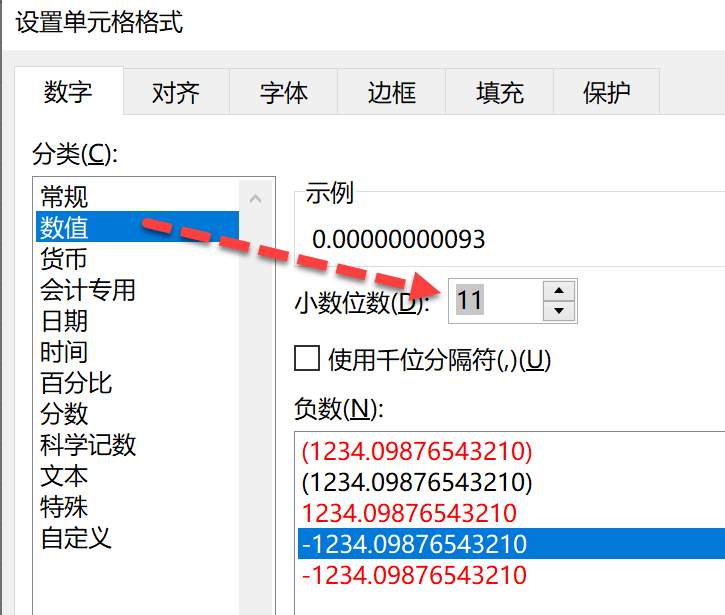Select highlighted -1234.09876543210 negative format
Screen dimensions: 725x615
point(511,543)
